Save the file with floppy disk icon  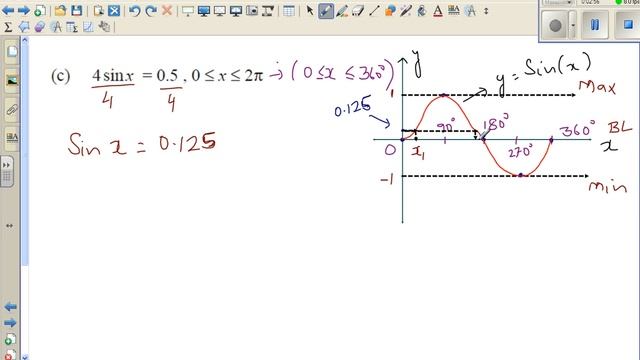coord(76,11)
